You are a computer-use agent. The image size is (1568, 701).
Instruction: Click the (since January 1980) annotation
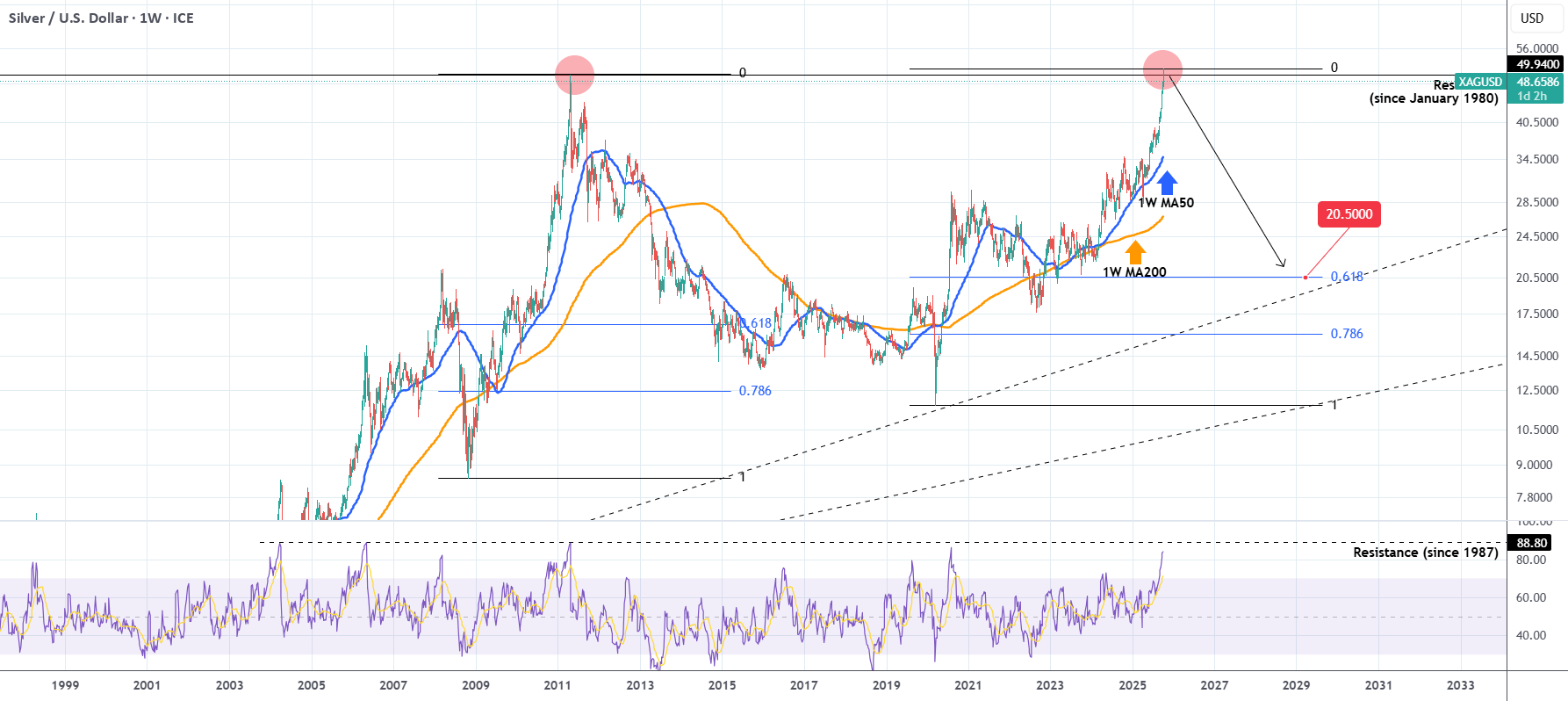1434,98
